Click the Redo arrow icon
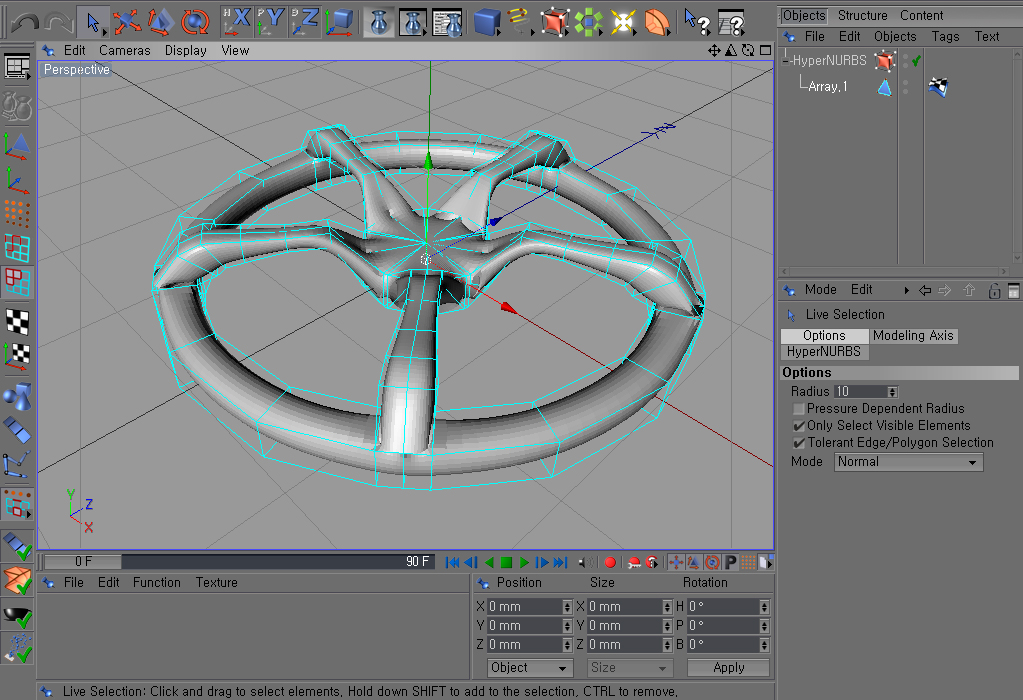The image size is (1023, 700). (59, 22)
